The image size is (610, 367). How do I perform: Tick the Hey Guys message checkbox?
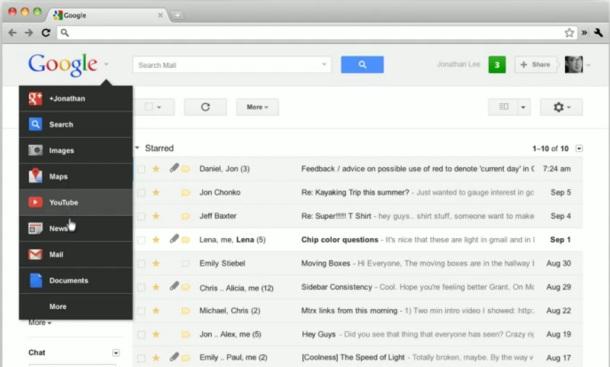pyautogui.click(x=141, y=335)
